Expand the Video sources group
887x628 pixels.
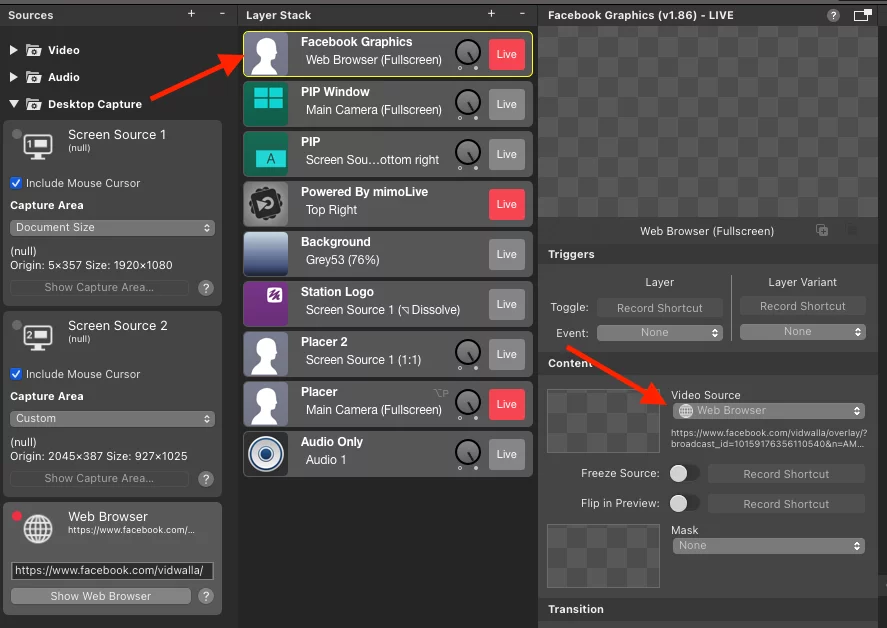coord(14,50)
